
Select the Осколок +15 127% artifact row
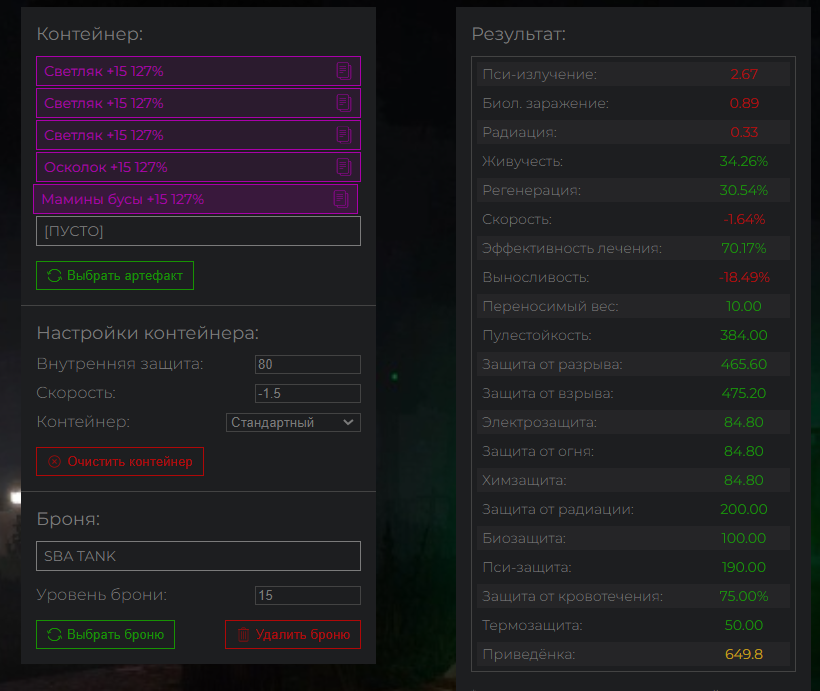[180, 167]
